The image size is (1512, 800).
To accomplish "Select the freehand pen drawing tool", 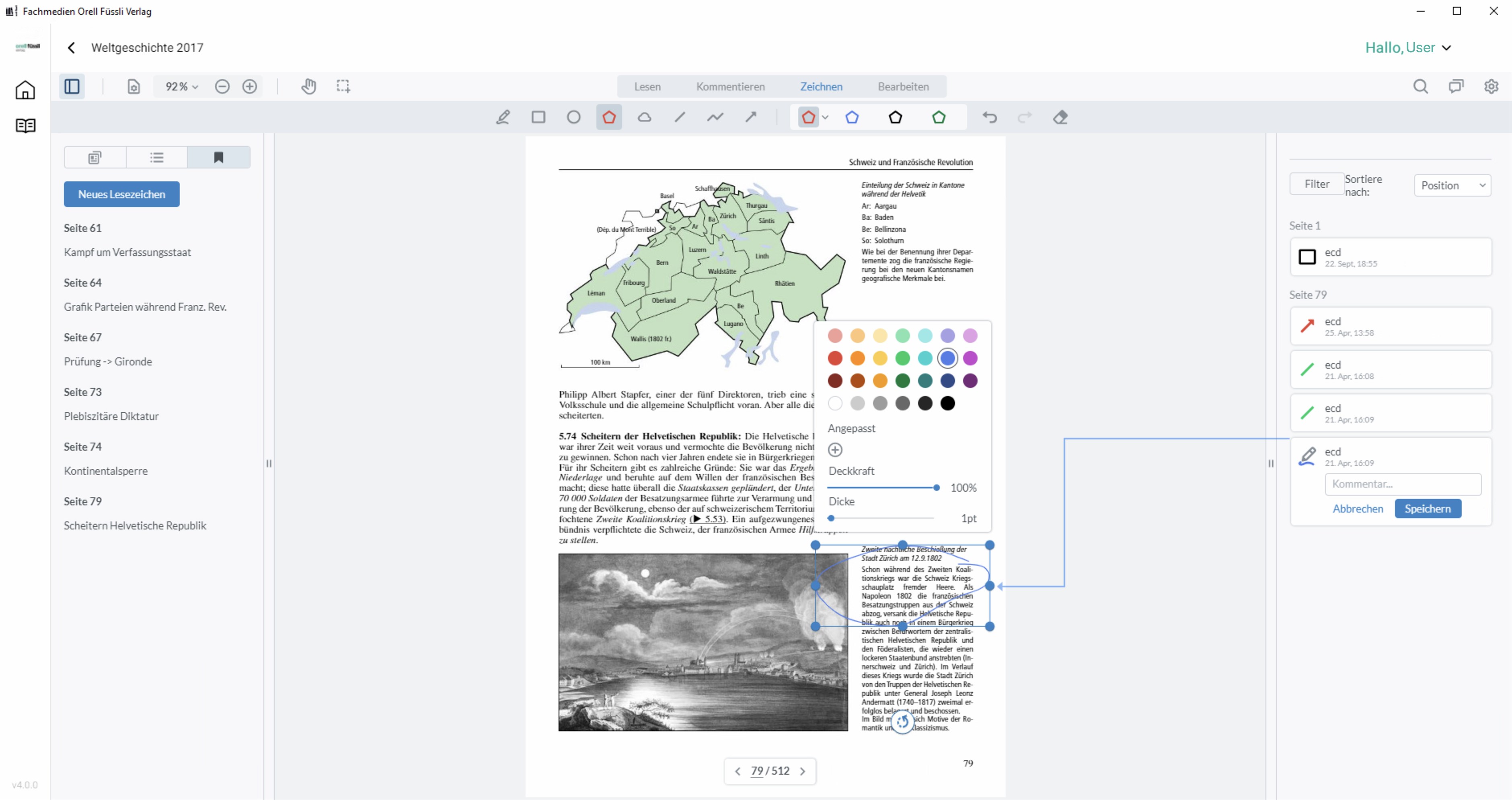I will pos(502,117).
